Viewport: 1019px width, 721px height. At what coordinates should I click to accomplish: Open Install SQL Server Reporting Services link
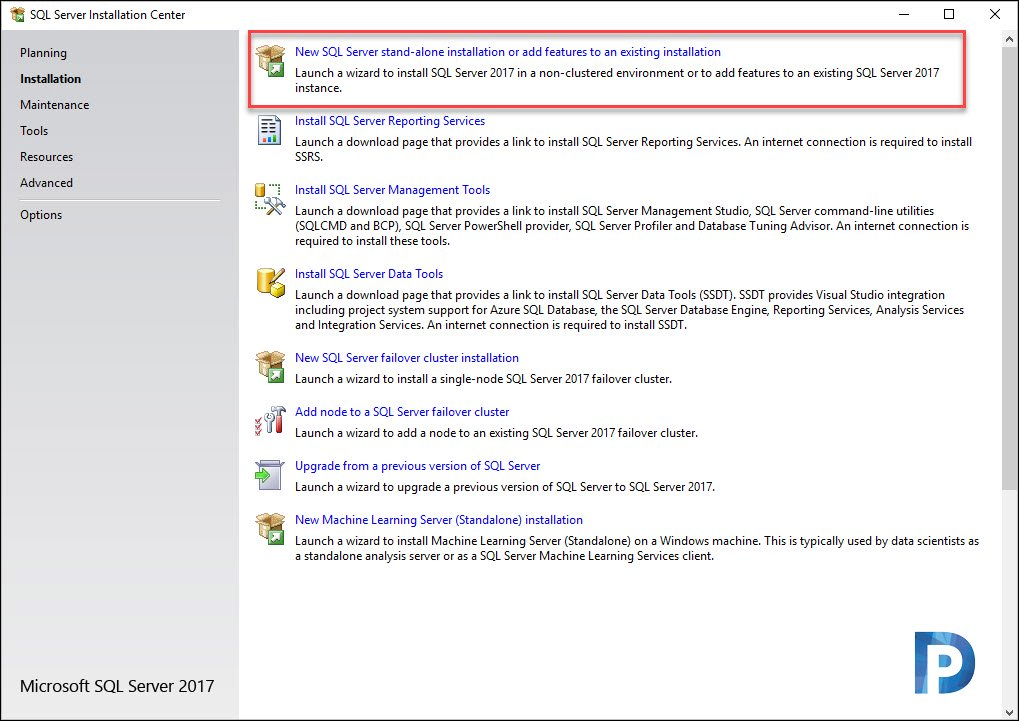point(390,121)
